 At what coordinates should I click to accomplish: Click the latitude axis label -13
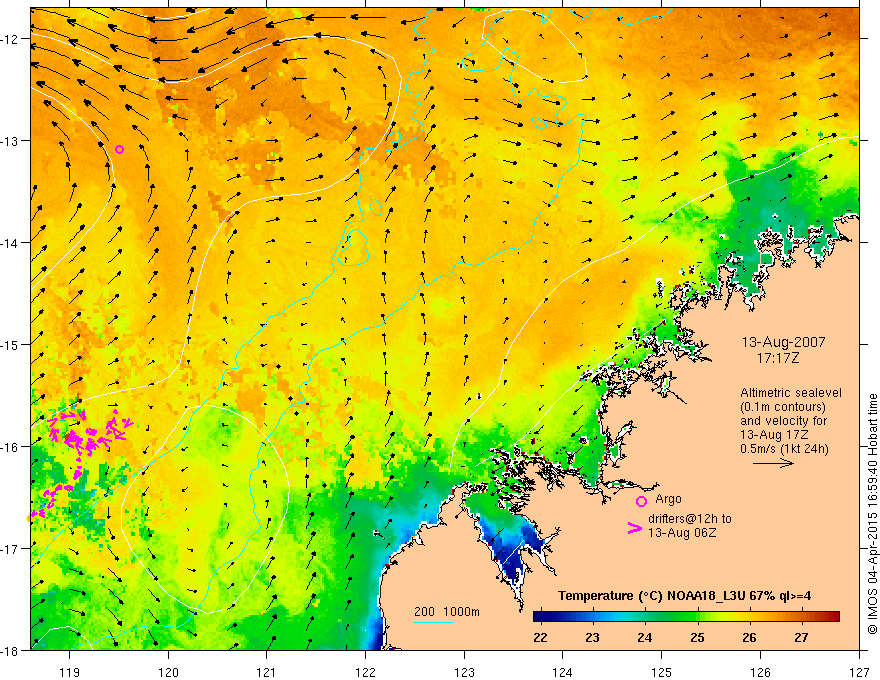[11, 141]
